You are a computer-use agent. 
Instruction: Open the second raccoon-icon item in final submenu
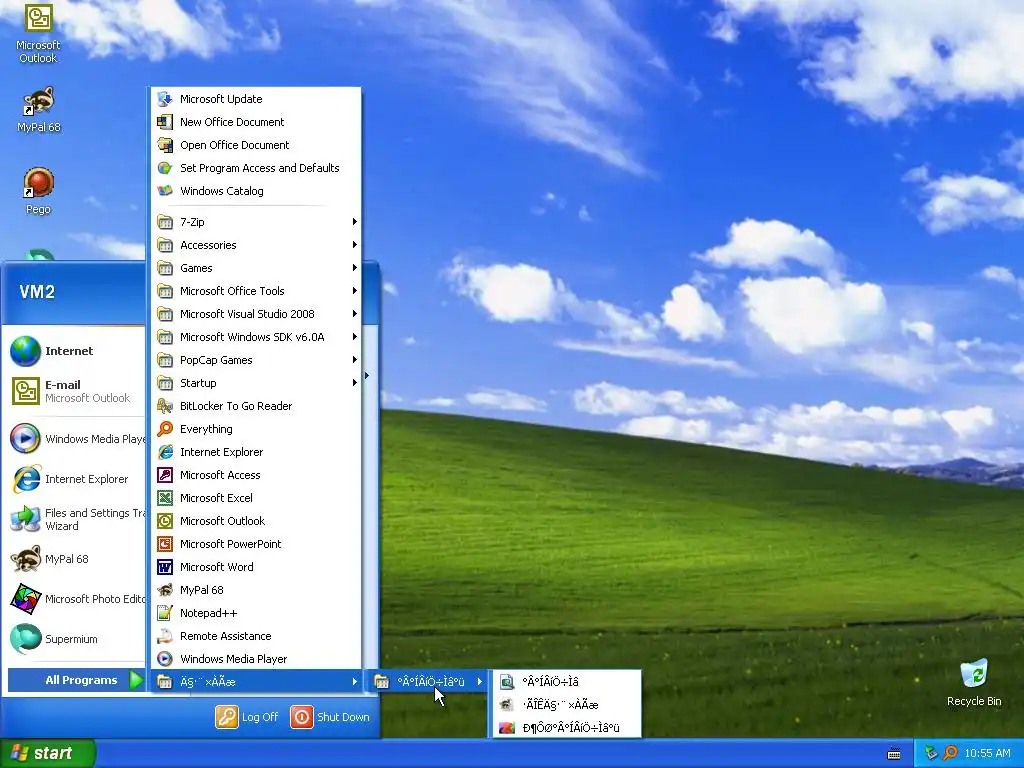tap(567, 705)
